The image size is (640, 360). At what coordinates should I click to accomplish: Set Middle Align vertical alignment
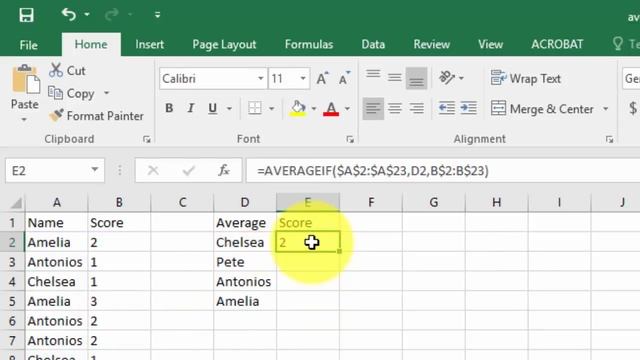[x=395, y=78]
